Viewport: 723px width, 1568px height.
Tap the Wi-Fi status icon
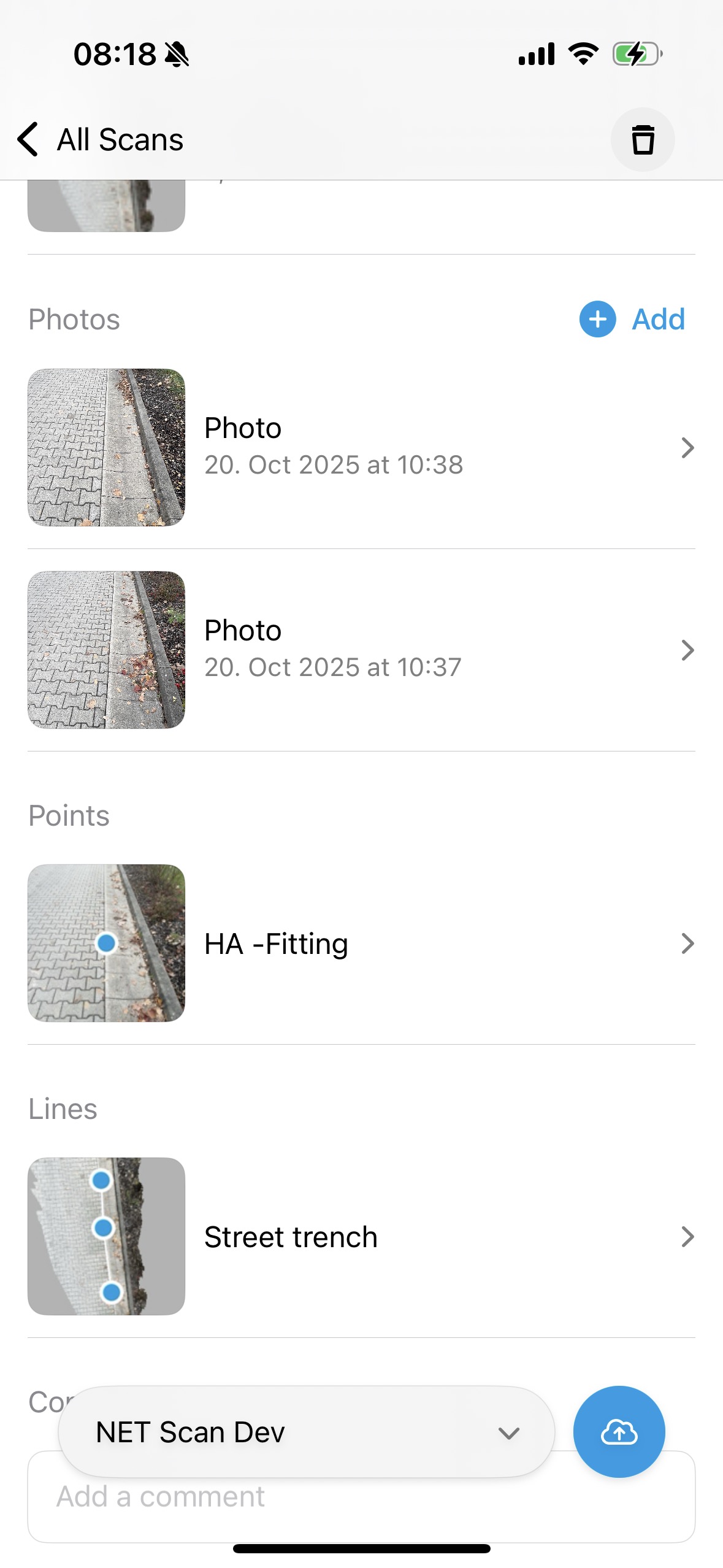[x=583, y=54]
